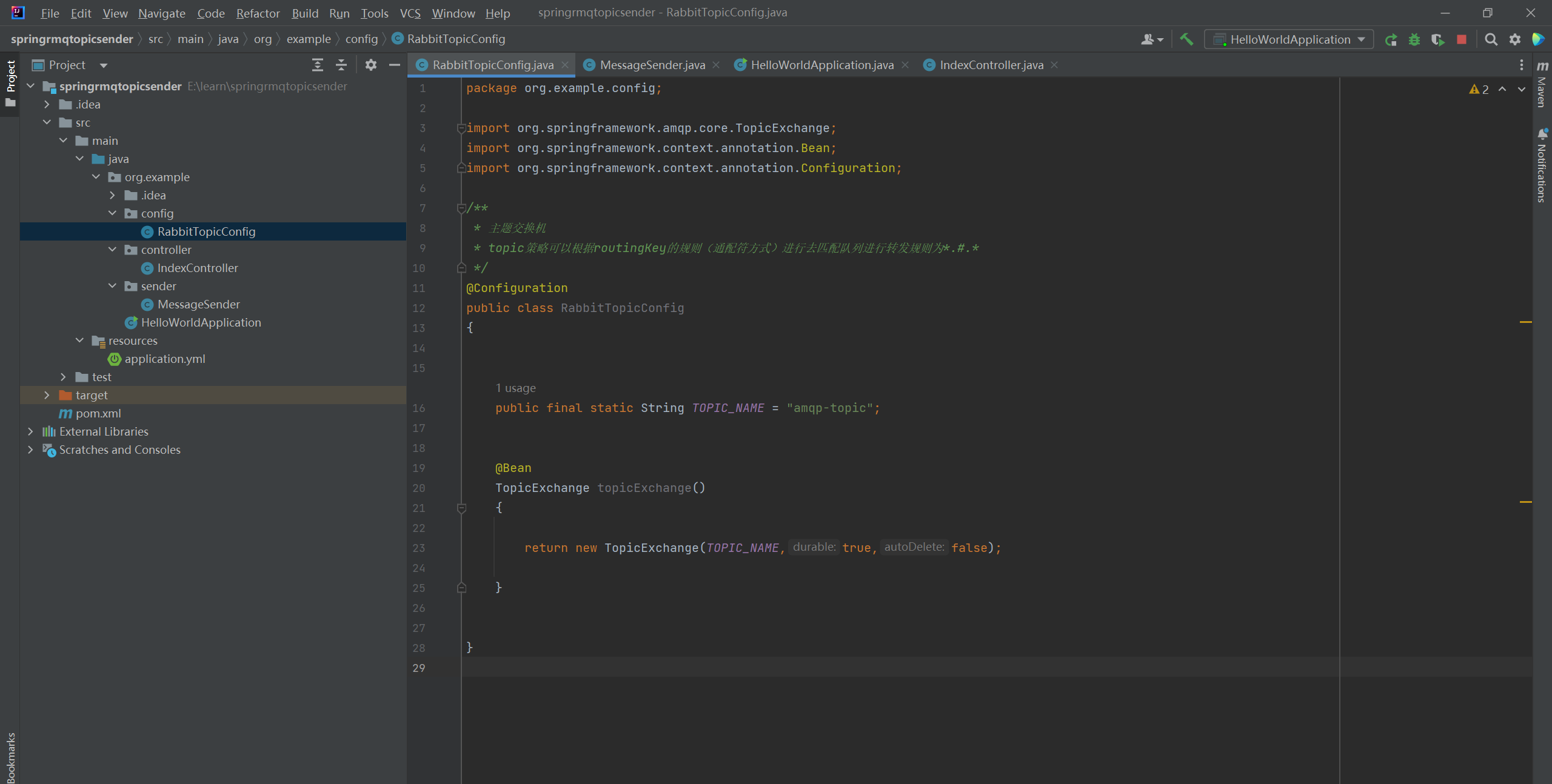Click config in the breadcrumb path
Screen dimensions: 1552x784
pyautogui.click(x=361, y=39)
